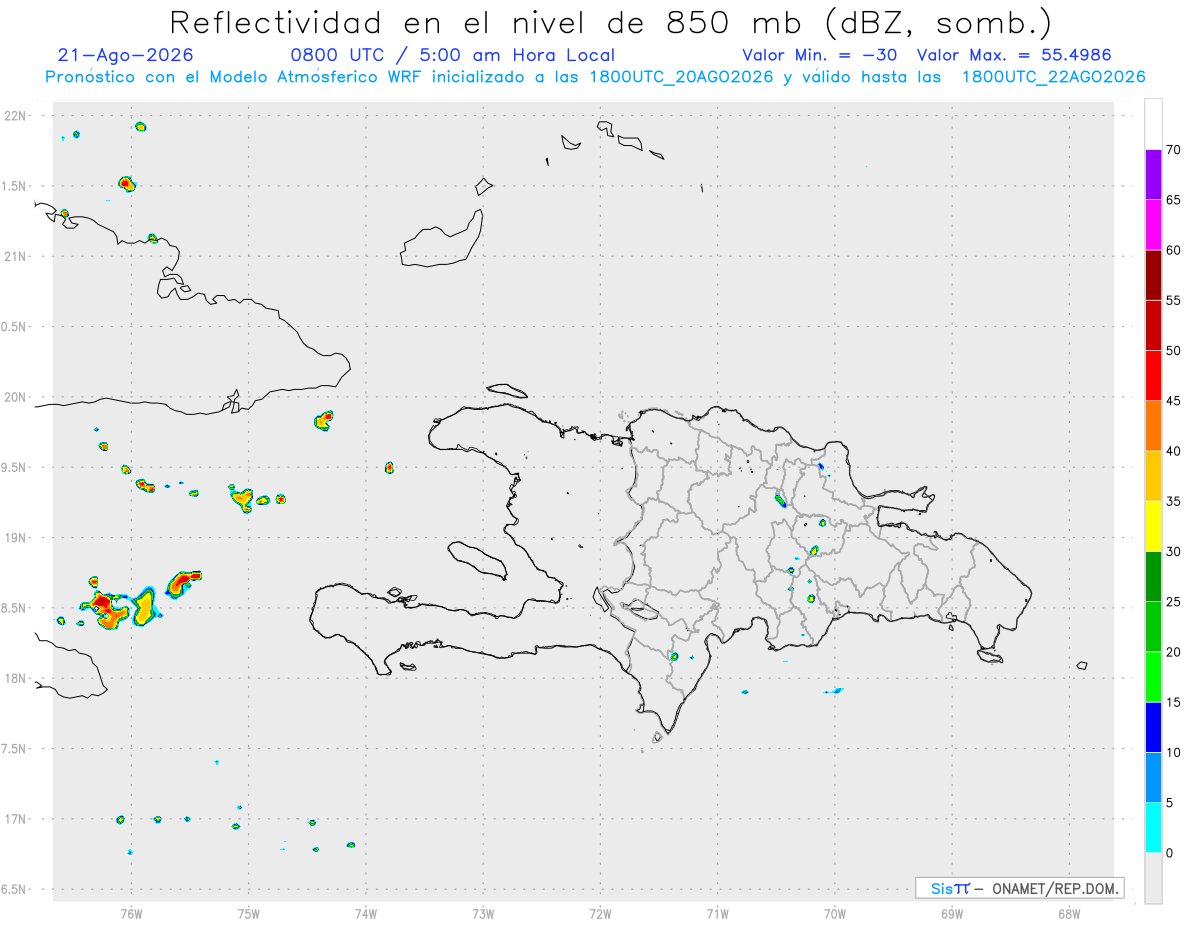Click the purple 65-70 dBZ colorbar segment
This screenshot has width=1200, height=927.
pyautogui.click(x=1153, y=175)
